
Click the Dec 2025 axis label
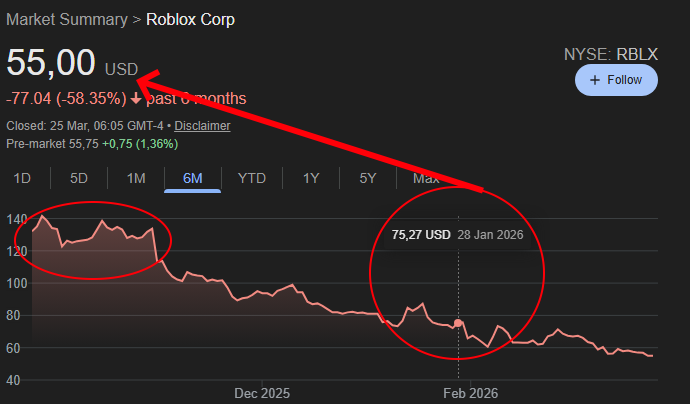tap(262, 393)
